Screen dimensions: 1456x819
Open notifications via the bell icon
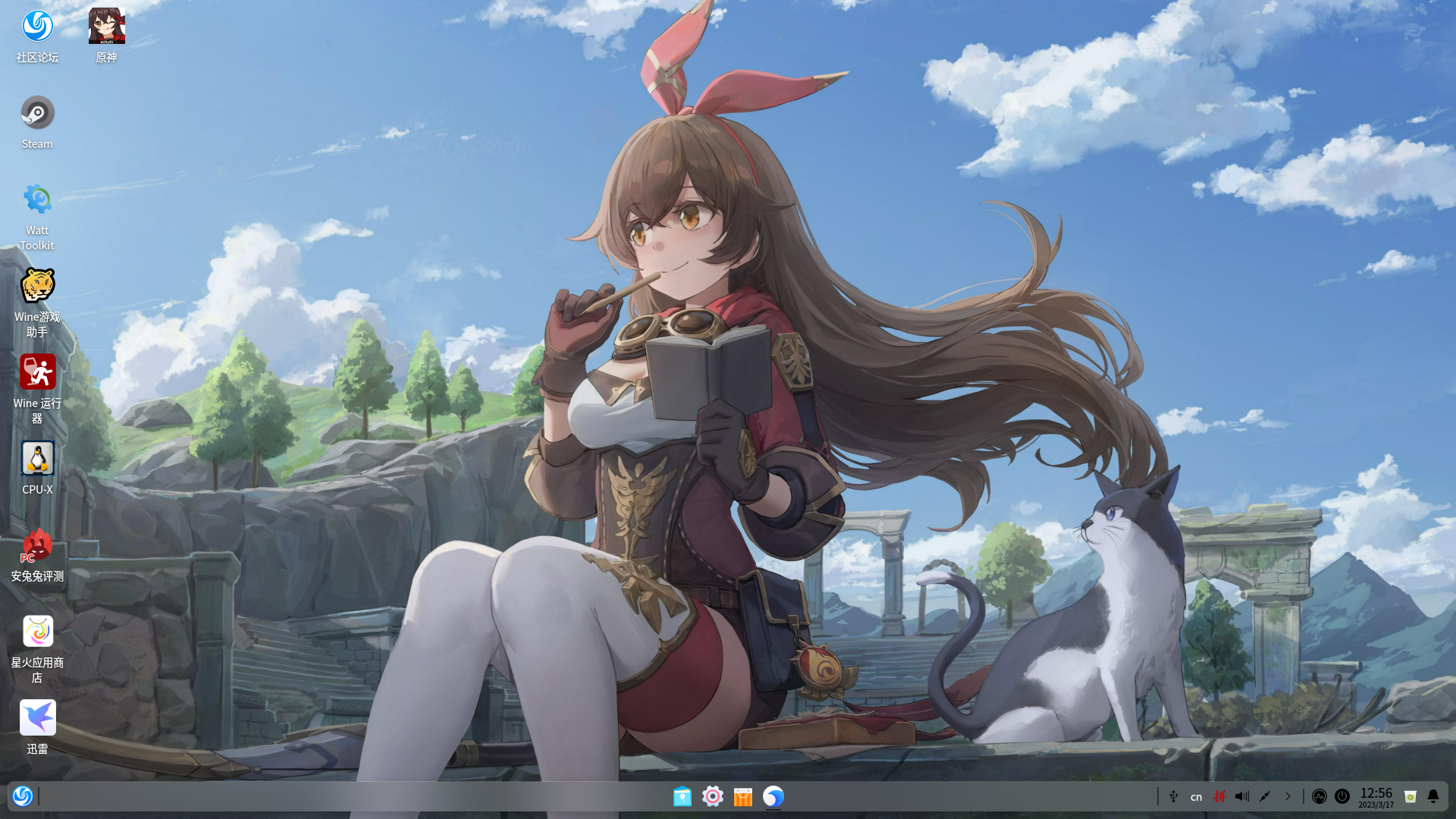click(x=1432, y=796)
